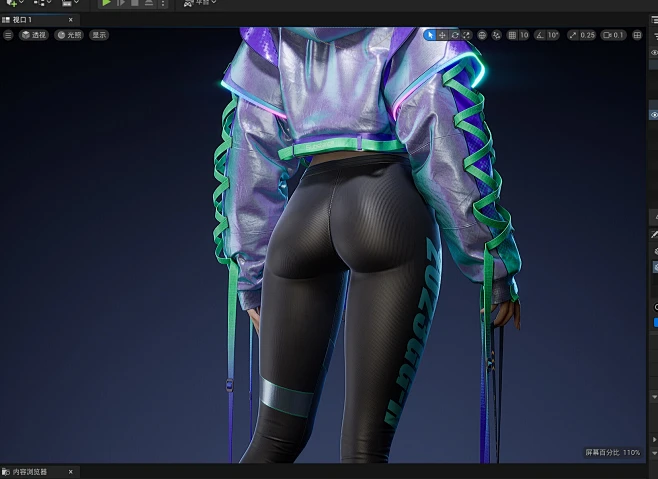The width and height of the screenshot is (658, 479).
Task: Toggle rotation angle snapping icon
Action: [x=540, y=35]
